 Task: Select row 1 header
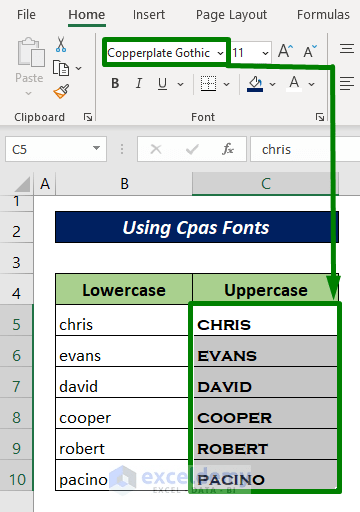click(x=16, y=203)
